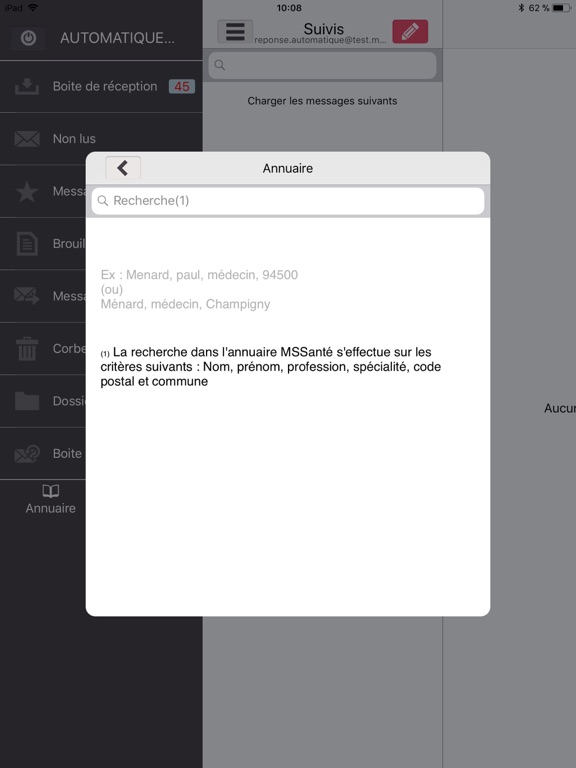The height and width of the screenshot is (768, 576).
Task: Click the trash can icon
Action: tap(27, 349)
